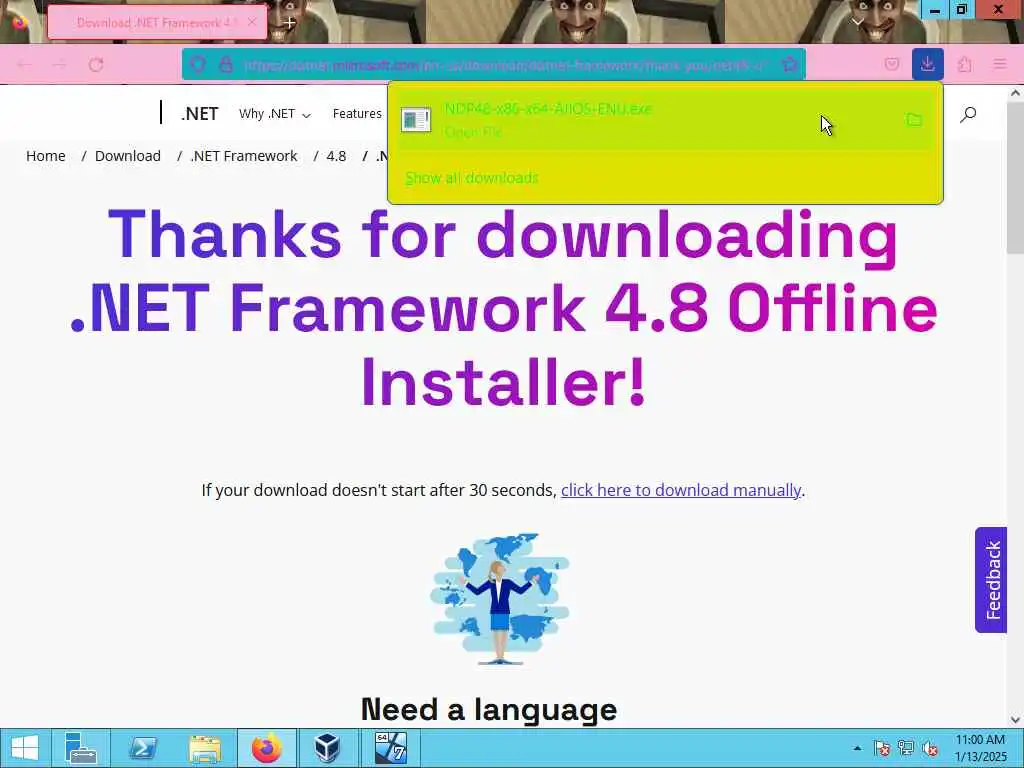The height and width of the screenshot is (768, 1024).
Task: Open the list all tabs chevron
Action: (x=857, y=22)
